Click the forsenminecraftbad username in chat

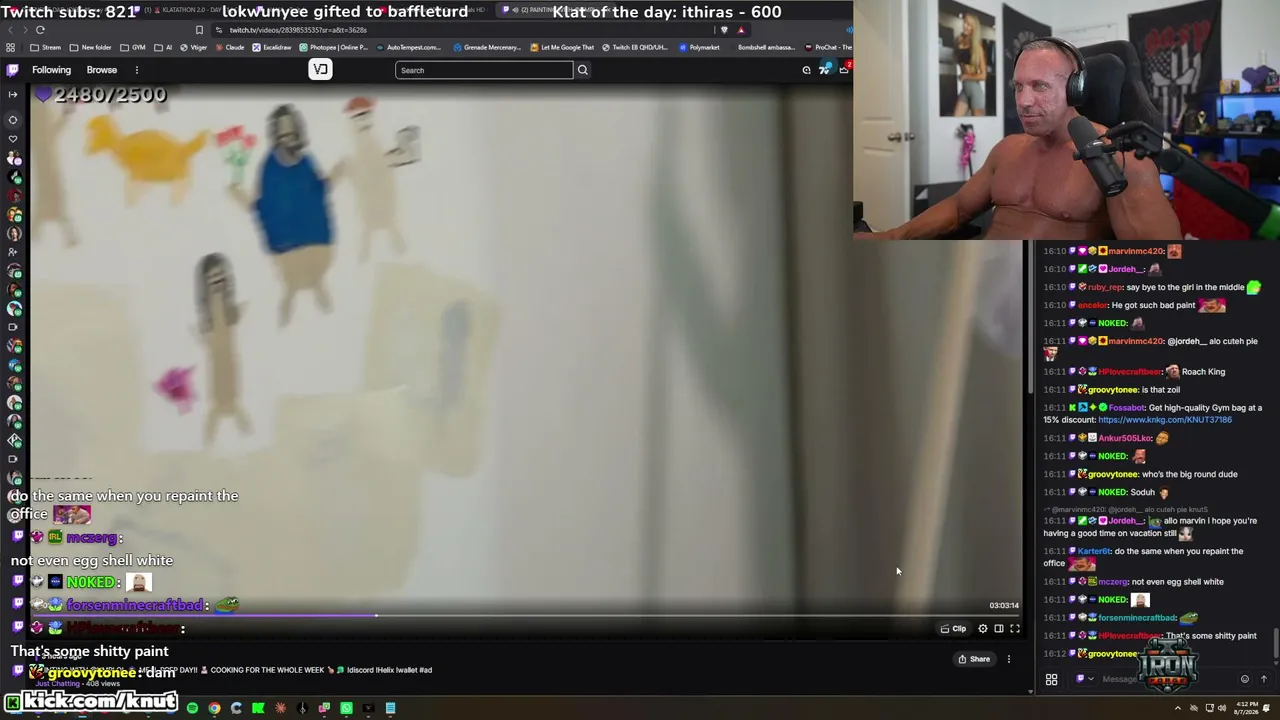click(1137, 618)
